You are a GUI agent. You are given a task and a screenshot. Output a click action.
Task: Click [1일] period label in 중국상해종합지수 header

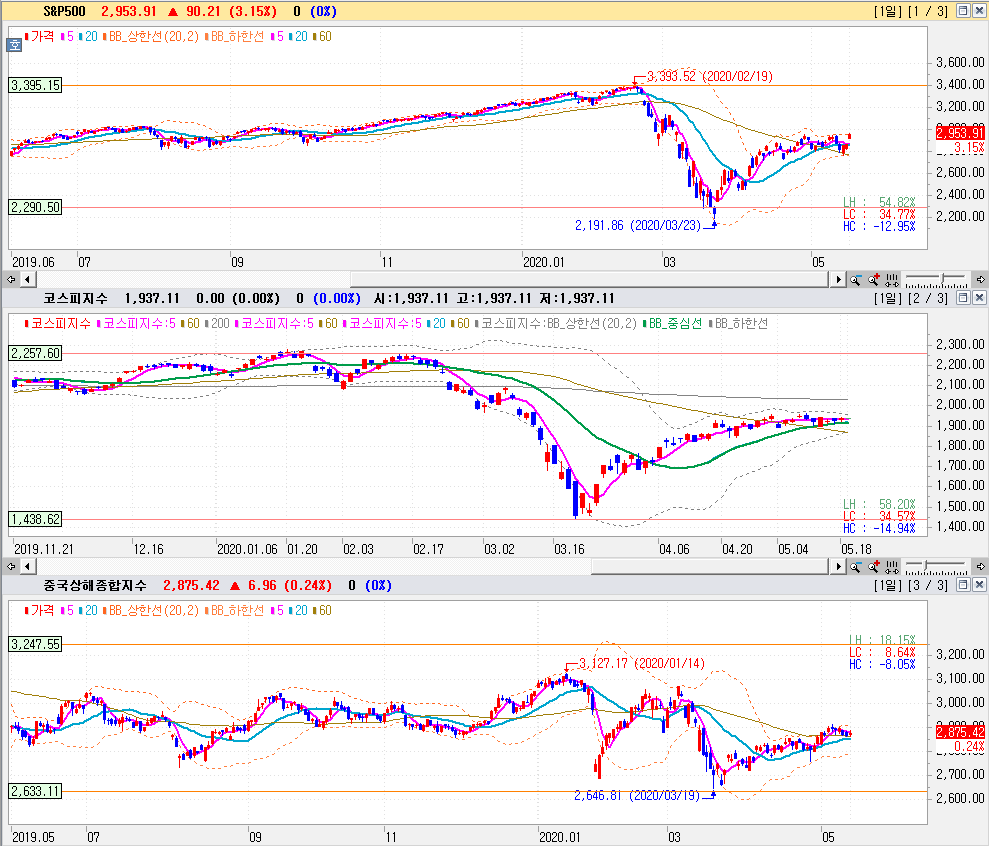pos(888,585)
